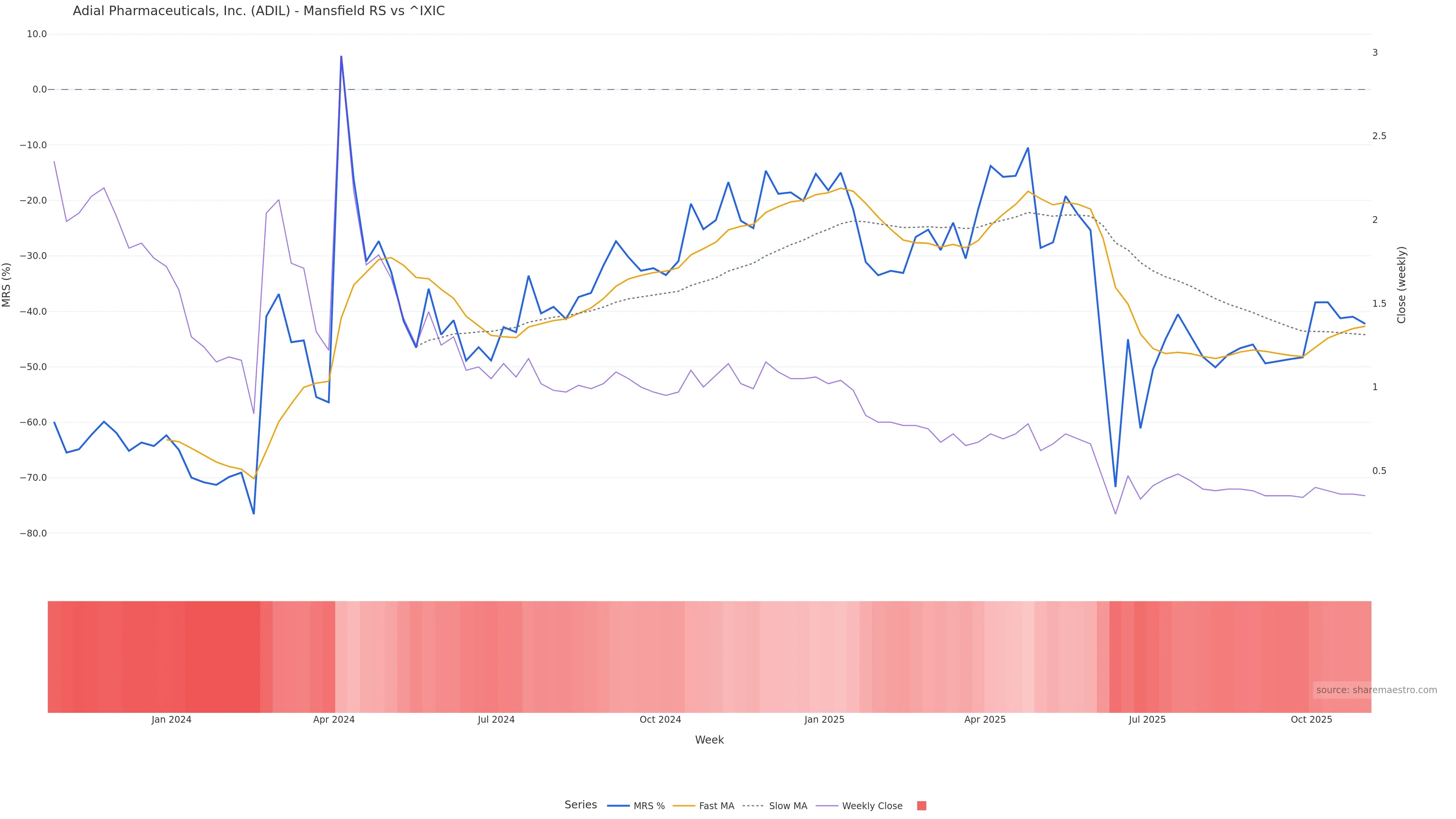Open the sharemaestro.com source link

click(1376, 690)
